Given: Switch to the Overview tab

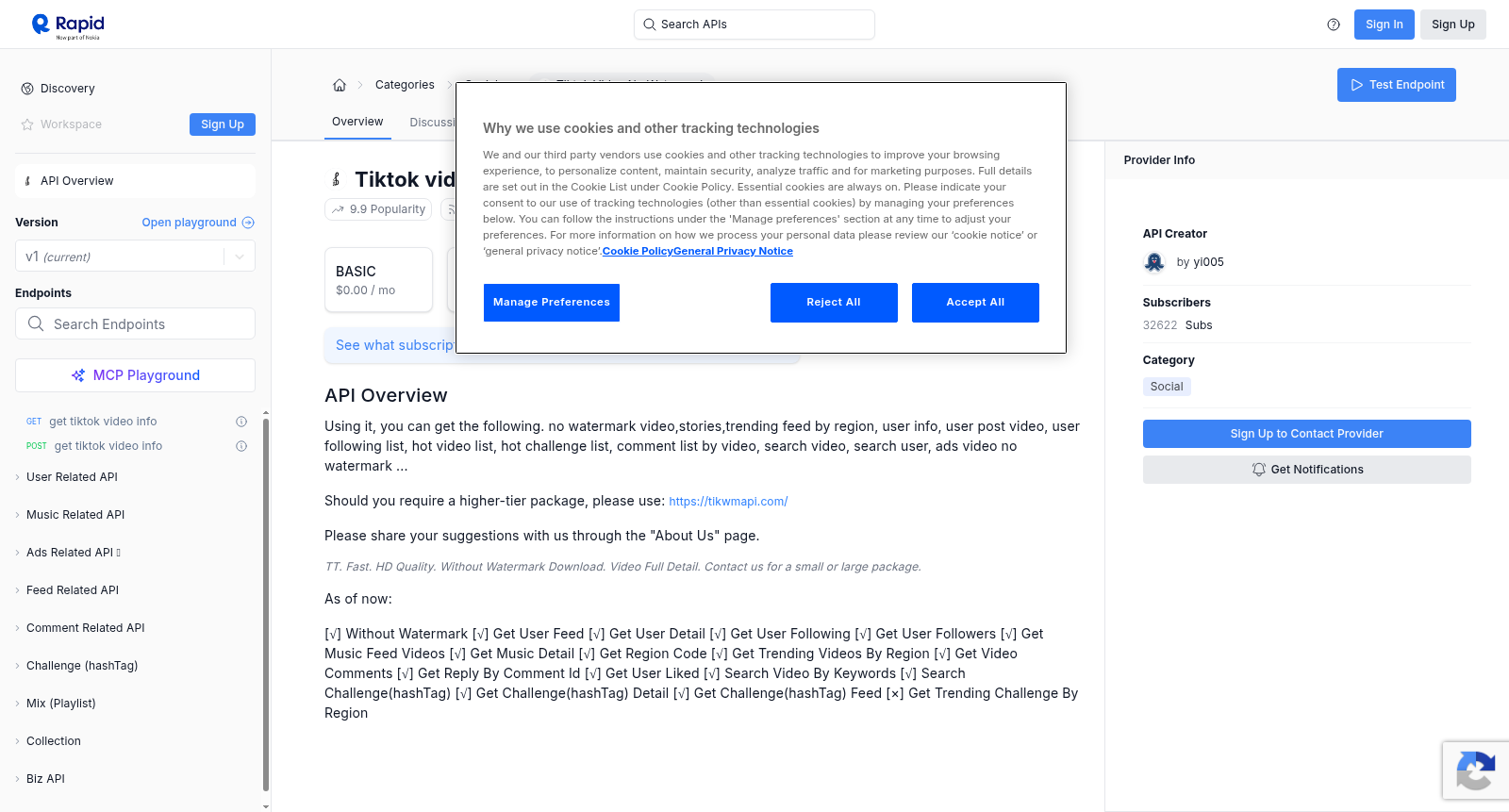Looking at the screenshot, I should [x=357, y=122].
